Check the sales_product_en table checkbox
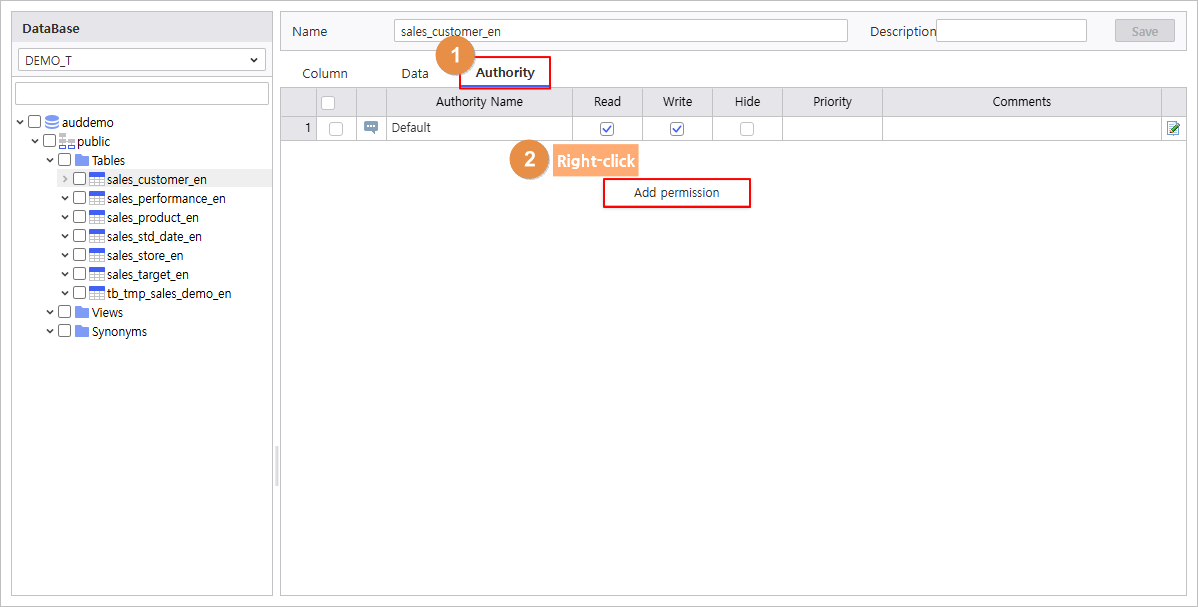This screenshot has height=607, width=1198. coord(79,218)
